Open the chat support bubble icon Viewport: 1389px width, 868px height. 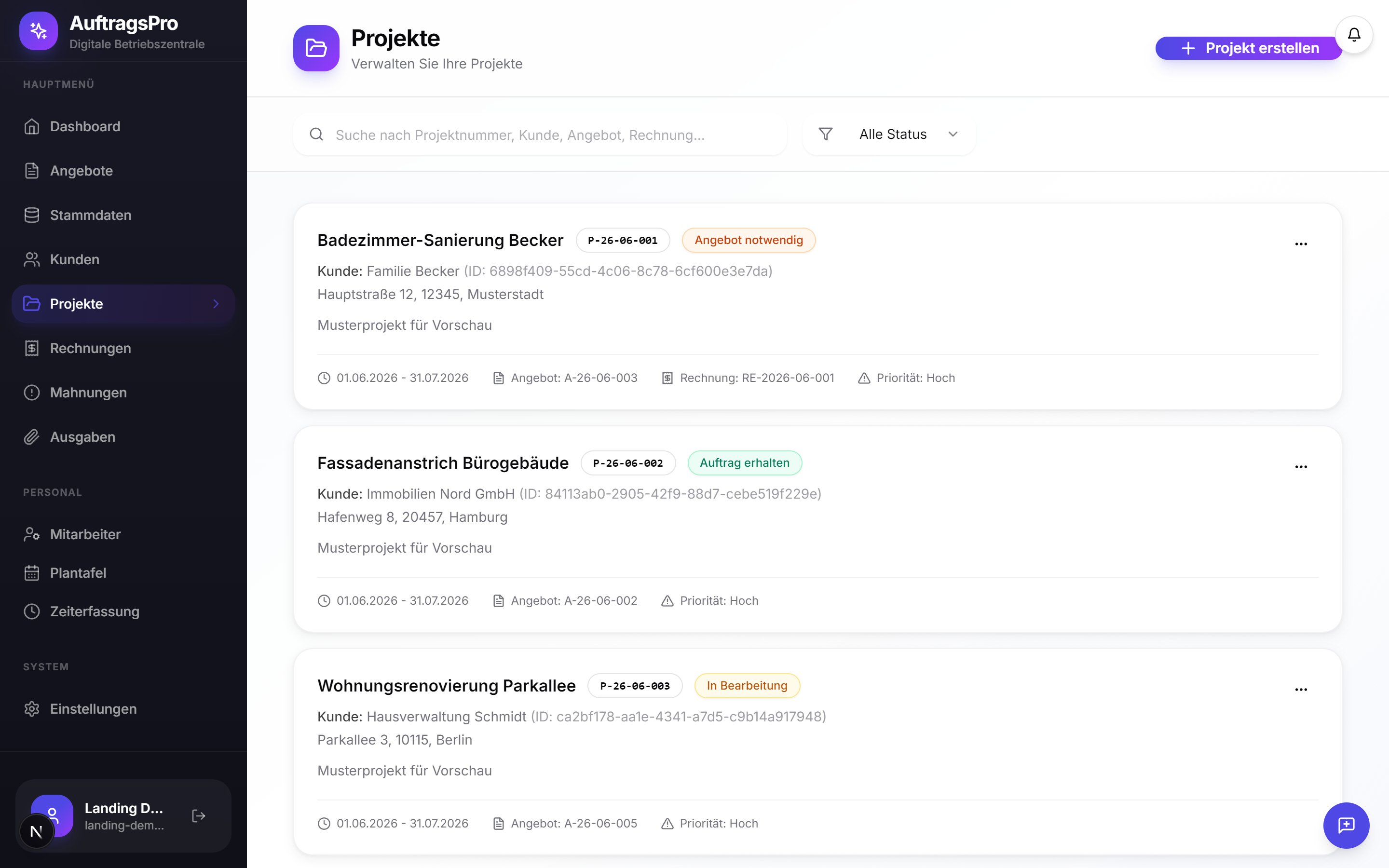pos(1346,825)
